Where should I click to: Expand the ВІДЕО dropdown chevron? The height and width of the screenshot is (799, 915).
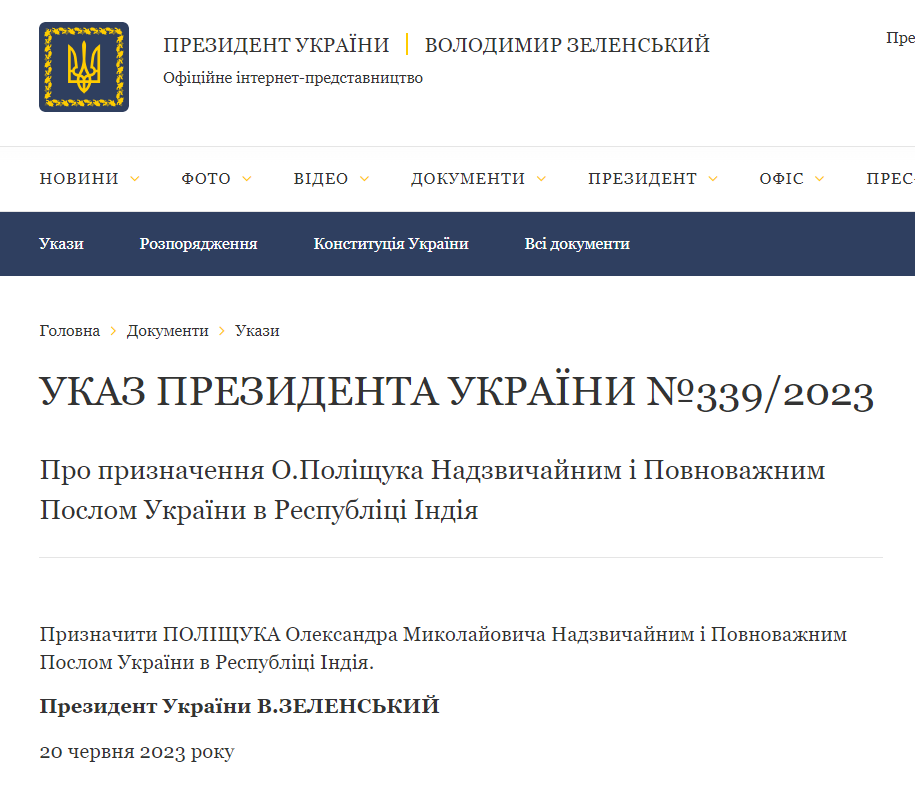point(364,179)
